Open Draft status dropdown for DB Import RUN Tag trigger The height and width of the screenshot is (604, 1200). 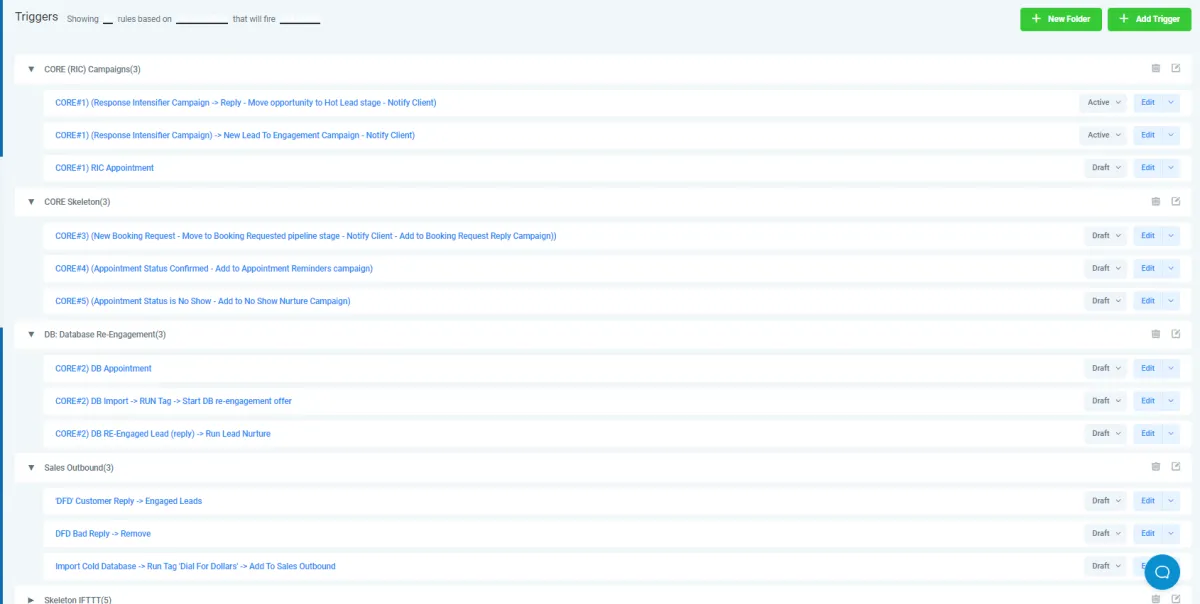pos(1106,401)
